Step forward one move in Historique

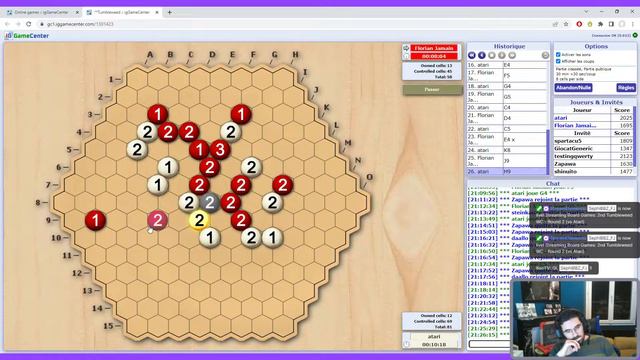[502, 55]
